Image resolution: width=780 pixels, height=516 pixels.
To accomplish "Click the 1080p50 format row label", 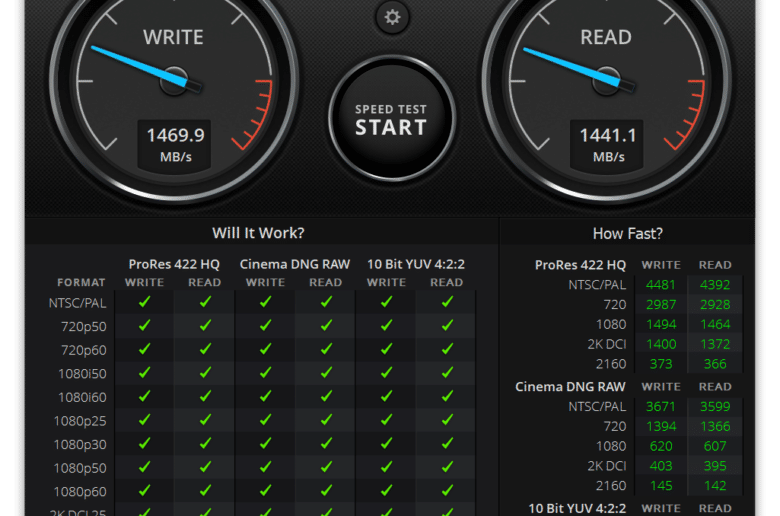I will coord(80,468).
